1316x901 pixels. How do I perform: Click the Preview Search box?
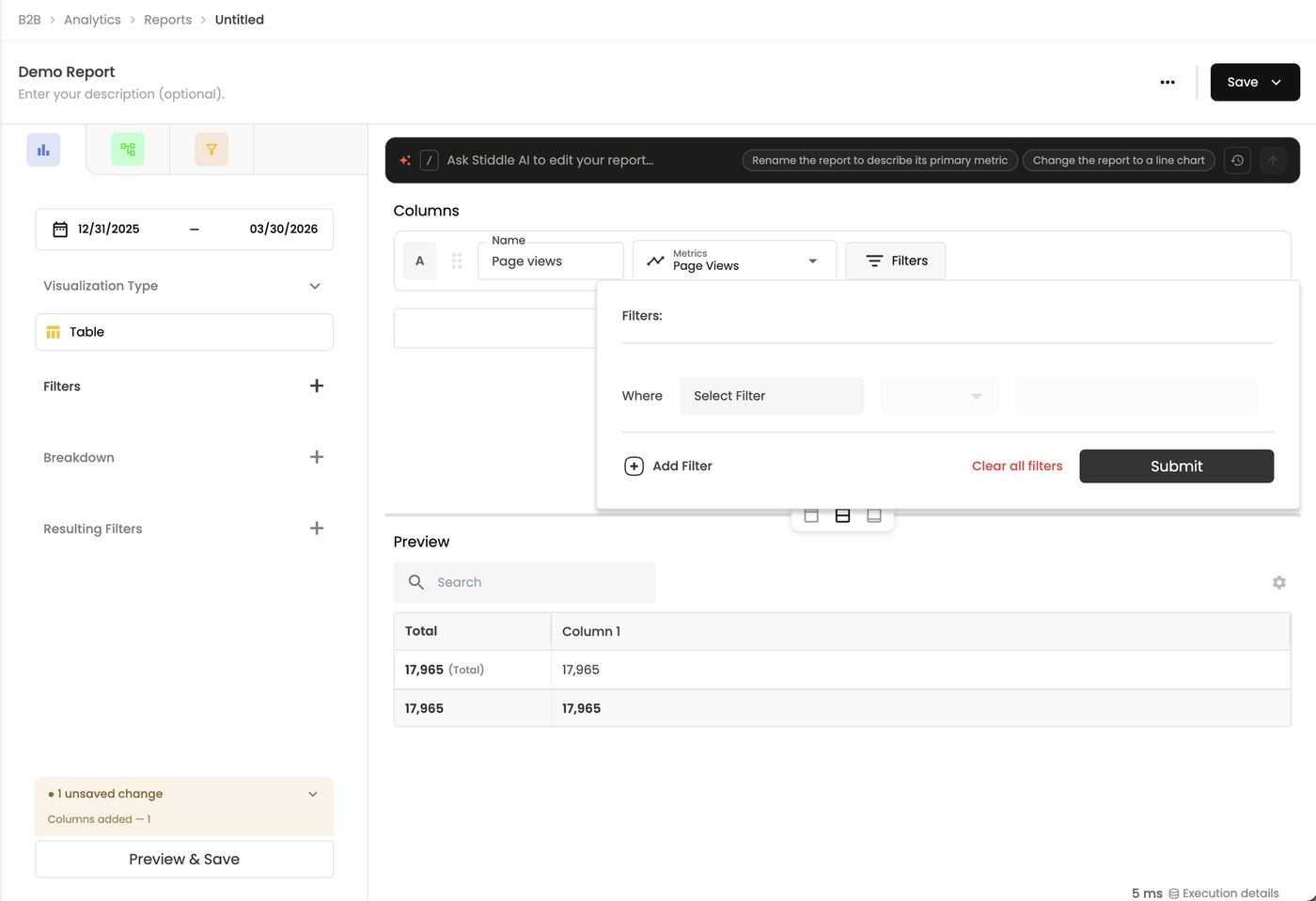(x=525, y=583)
